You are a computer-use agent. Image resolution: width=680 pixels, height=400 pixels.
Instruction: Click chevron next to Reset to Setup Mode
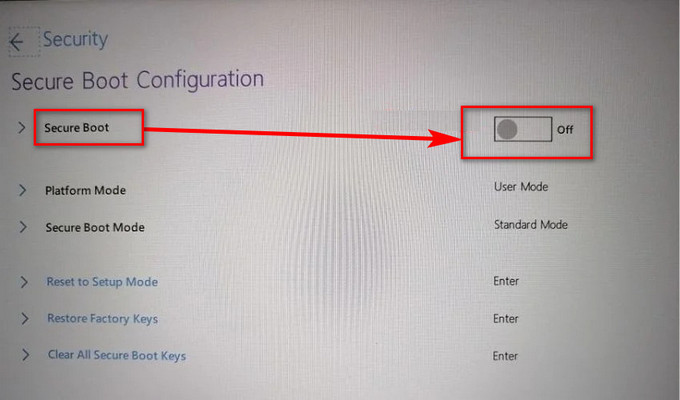(x=24, y=282)
